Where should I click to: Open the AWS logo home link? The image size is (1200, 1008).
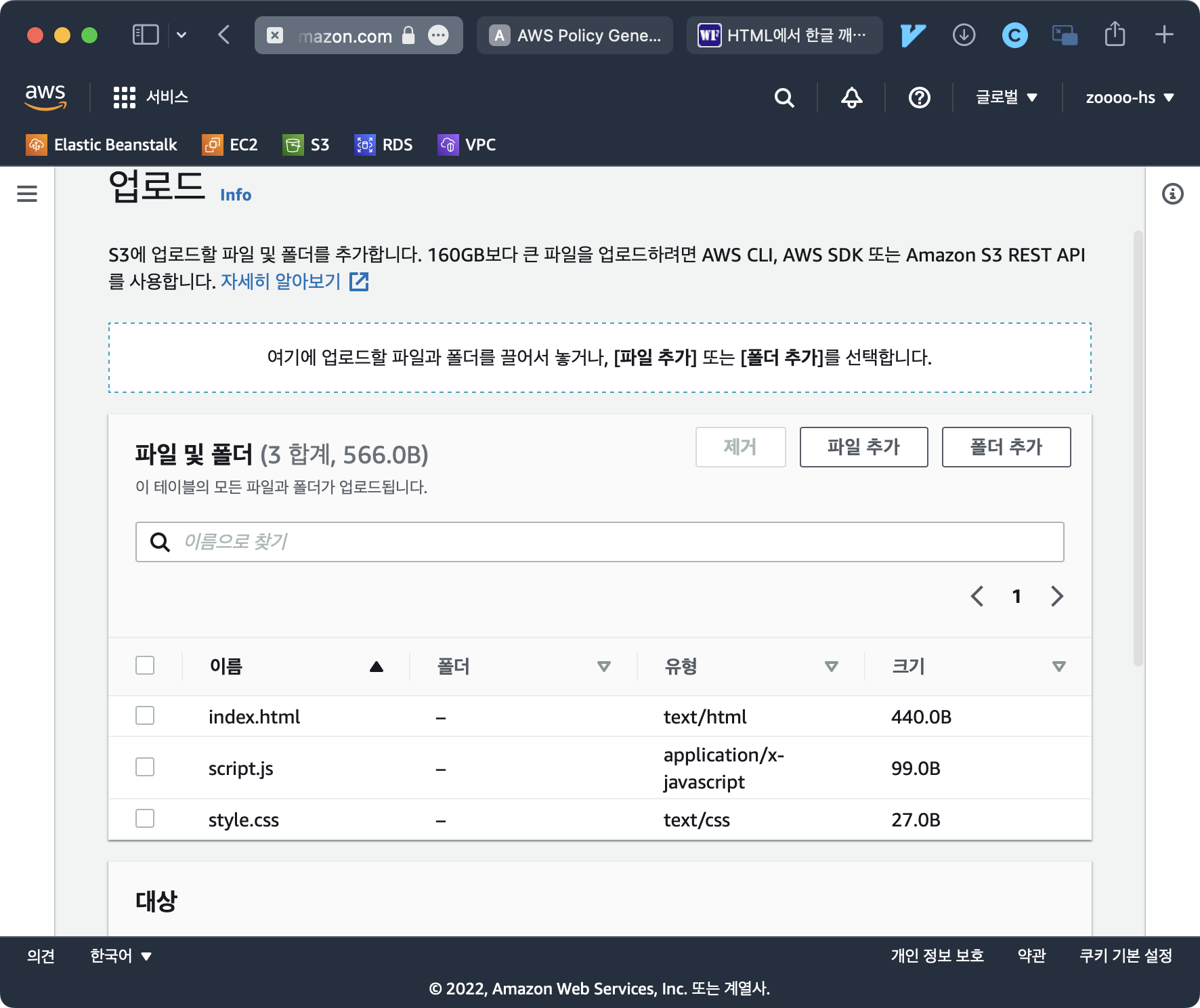point(45,97)
